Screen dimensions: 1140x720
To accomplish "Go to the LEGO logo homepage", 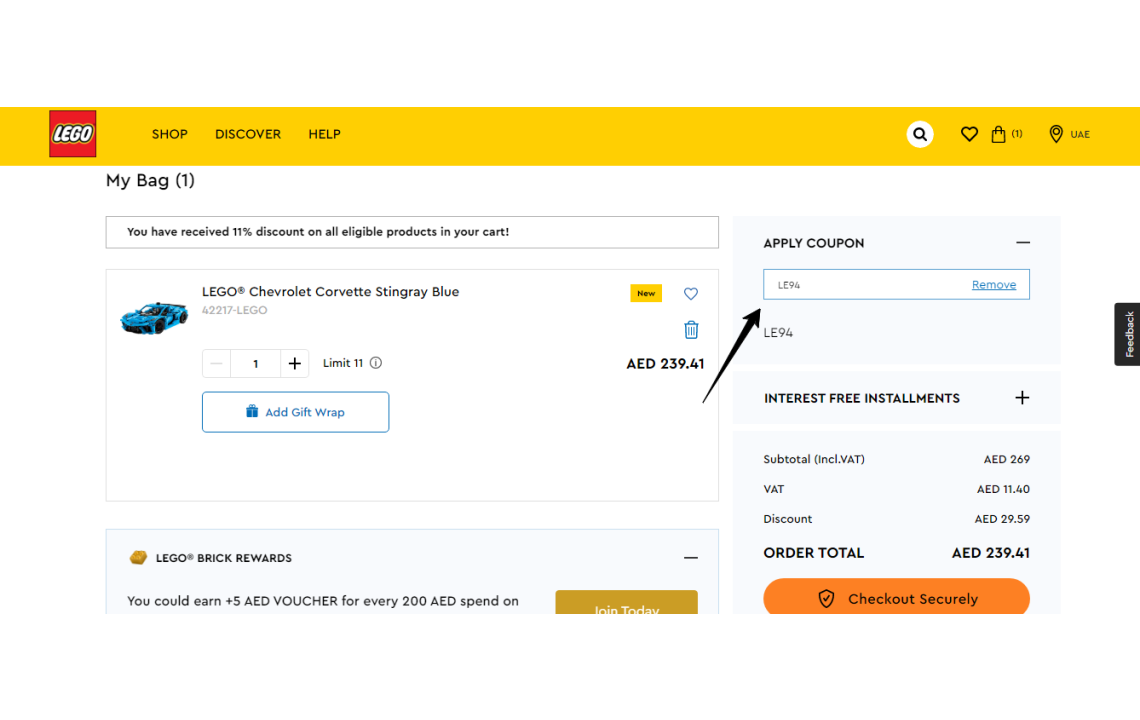I will pyautogui.click(x=73, y=134).
